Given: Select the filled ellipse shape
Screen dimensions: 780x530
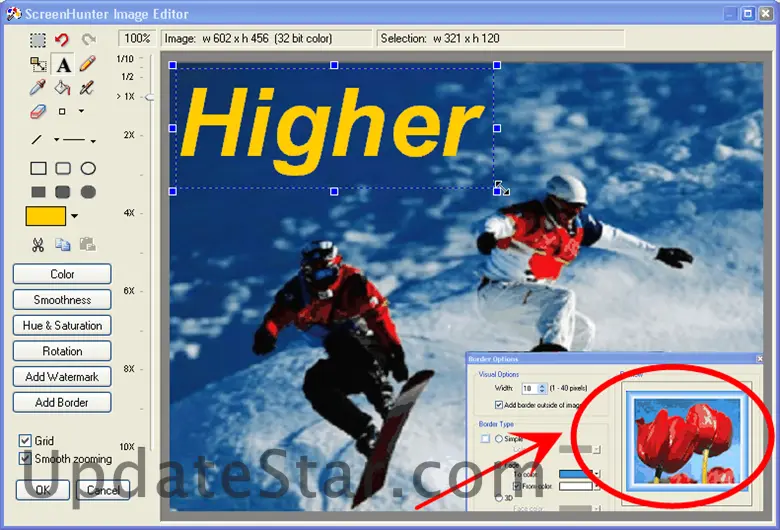Looking at the screenshot, I should tap(88, 192).
